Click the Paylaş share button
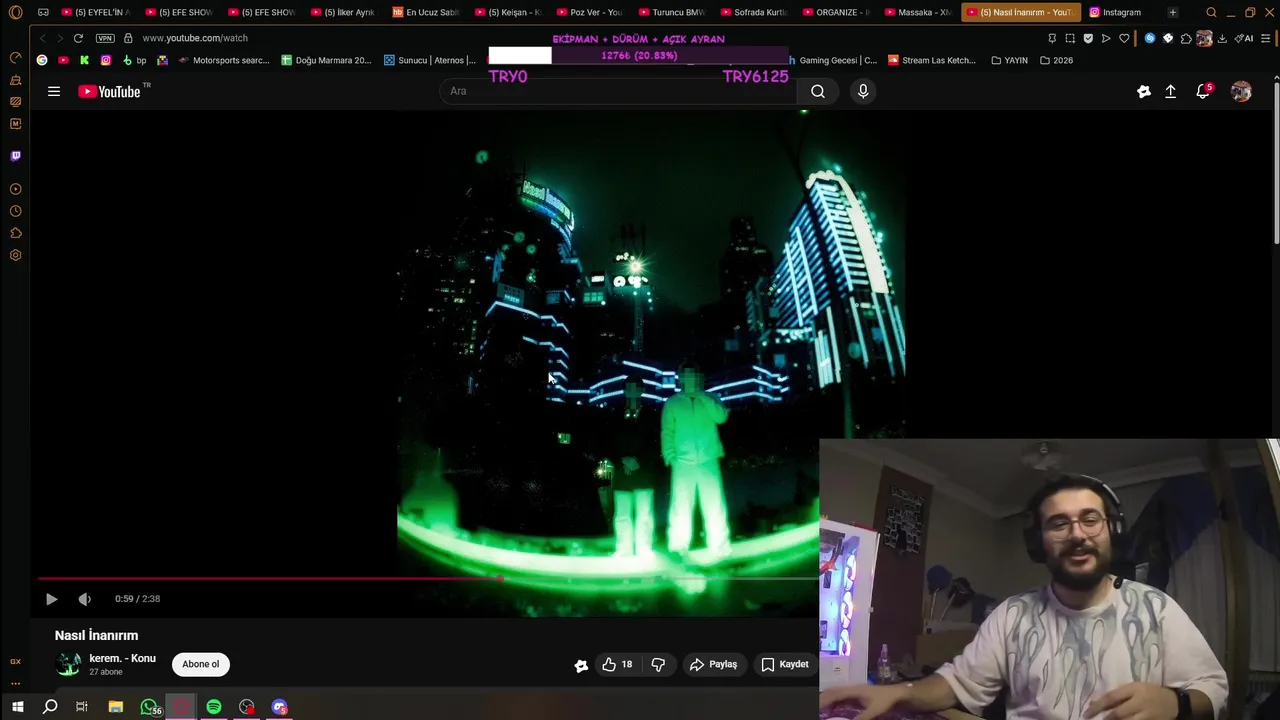This screenshot has height=720, width=1280. [713, 664]
